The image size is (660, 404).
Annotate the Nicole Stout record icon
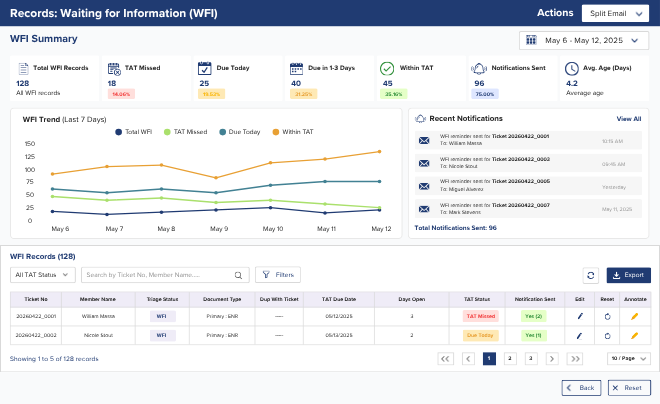[x=635, y=335]
